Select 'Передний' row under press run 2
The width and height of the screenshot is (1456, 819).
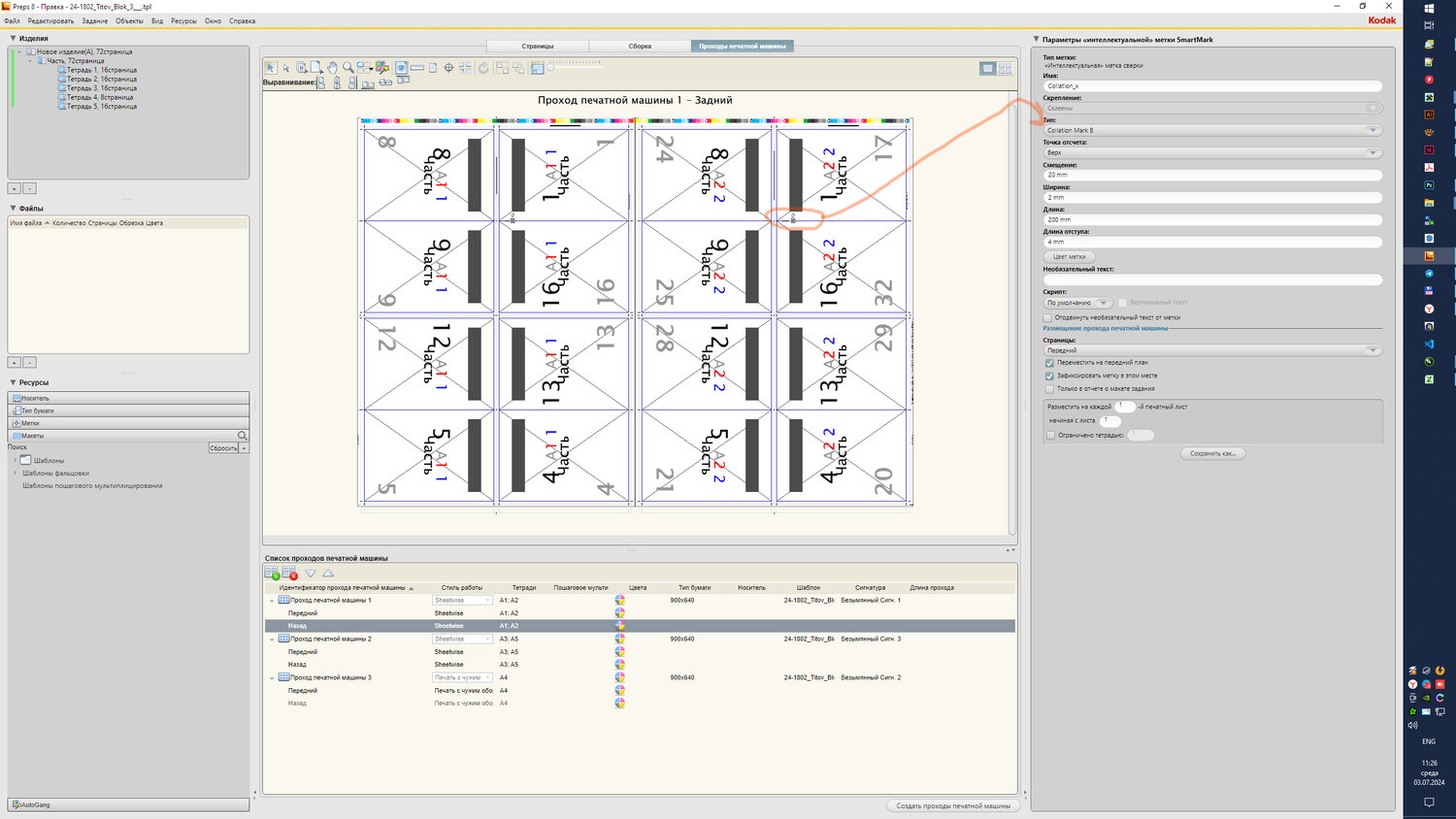pos(303,652)
